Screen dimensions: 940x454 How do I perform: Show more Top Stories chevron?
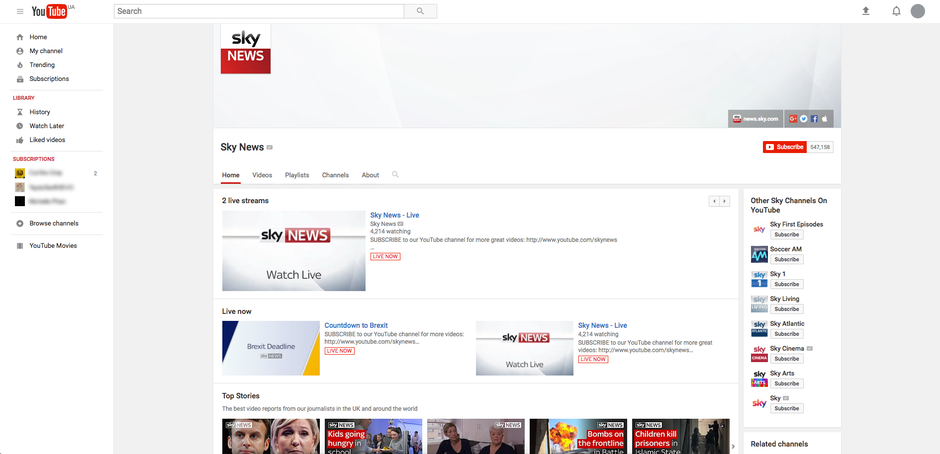[x=734, y=446]
